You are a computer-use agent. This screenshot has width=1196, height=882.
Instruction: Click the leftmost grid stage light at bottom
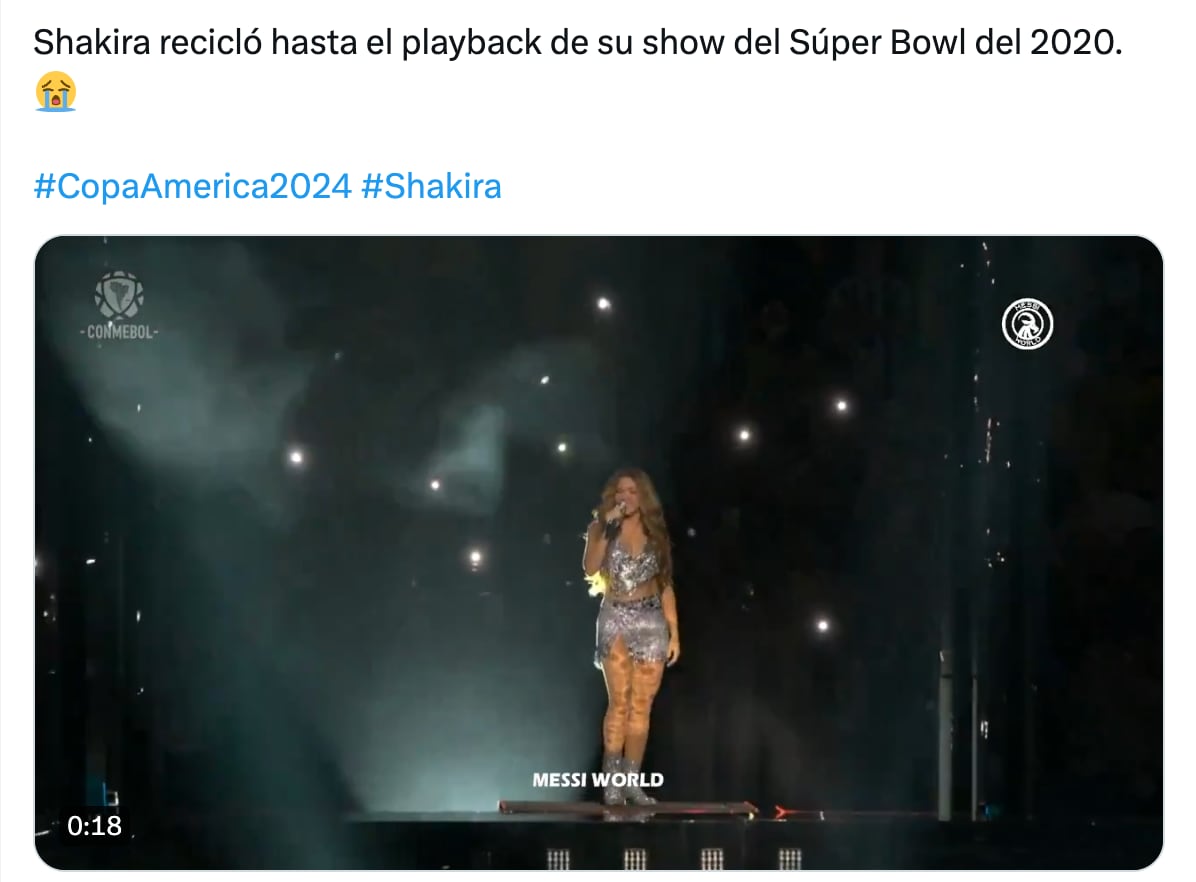558,859
